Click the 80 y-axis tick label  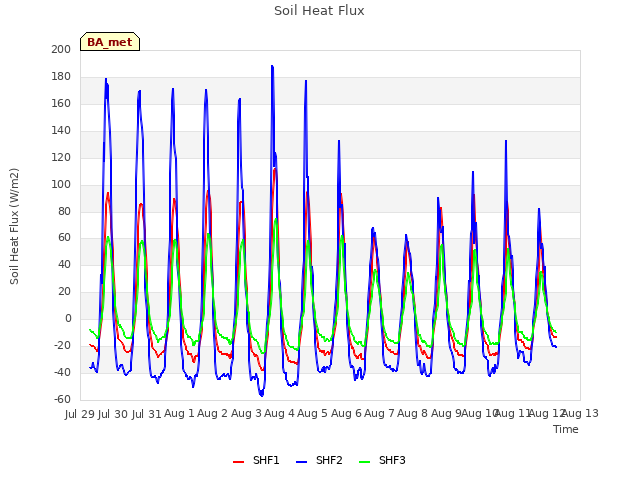point(64,211)
